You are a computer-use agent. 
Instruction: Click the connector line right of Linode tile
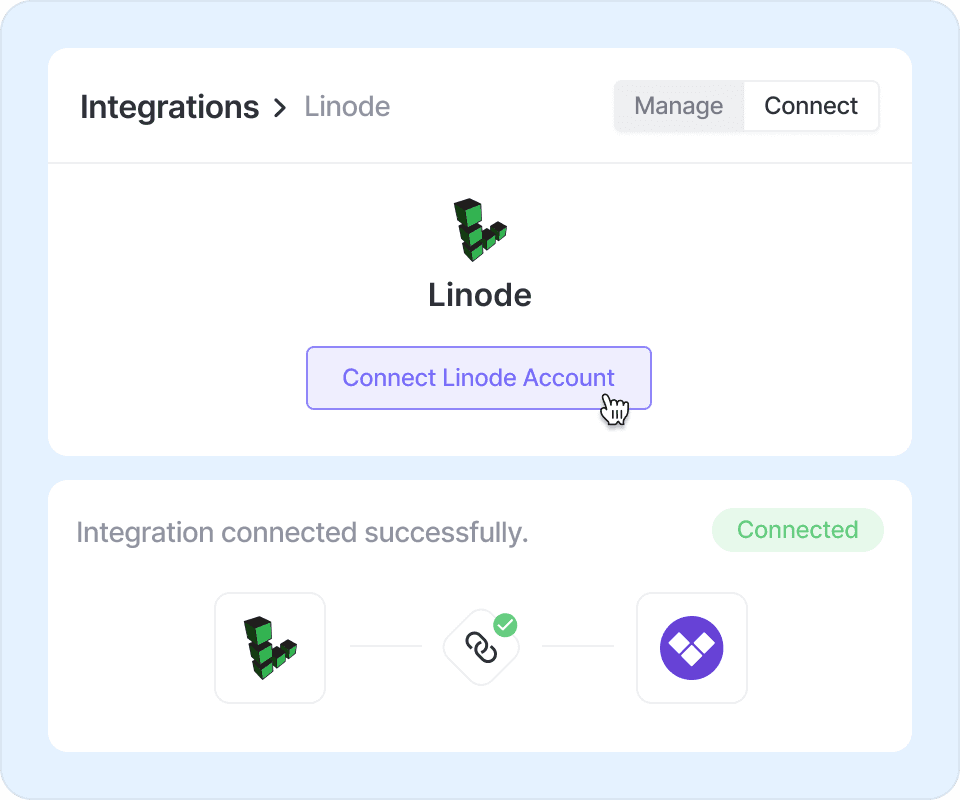tap(386, 646)
